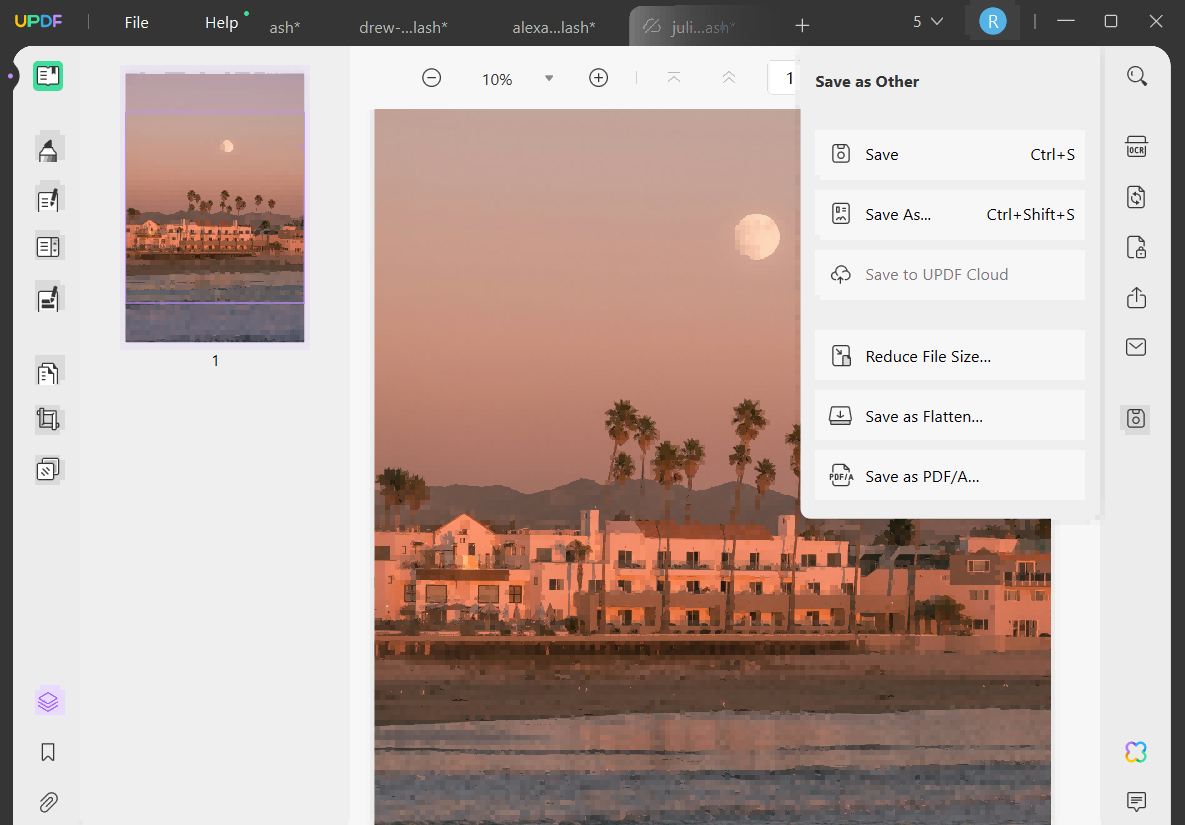Screen dimensions: 1185x825
Task: Click the Share file icon
Action: click(1136, 298)
